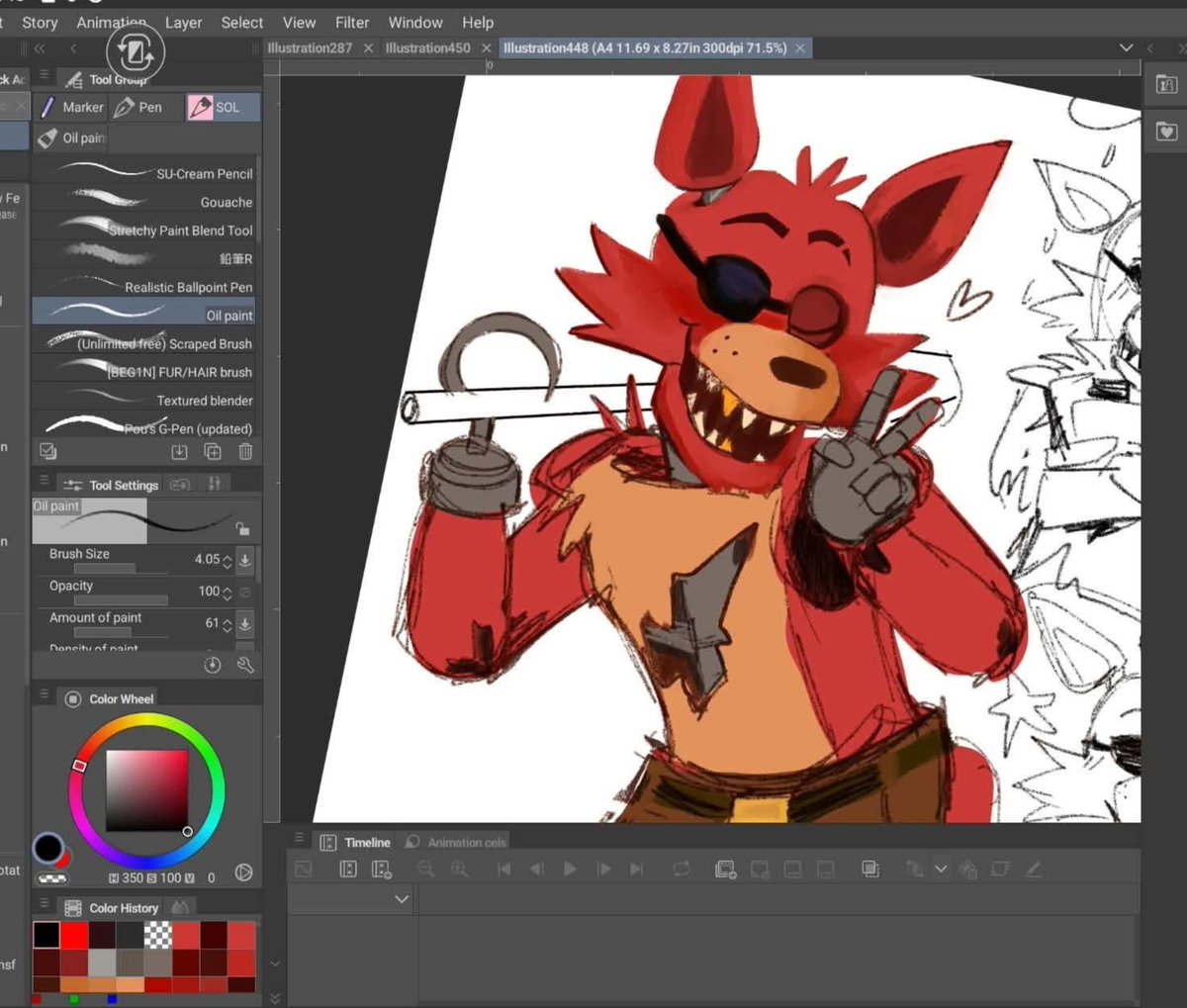Image resolution: width=1187 pixels, height=1008 pixels.
Task: Import sub tool material icon
Action: click(x=179, y=452)
